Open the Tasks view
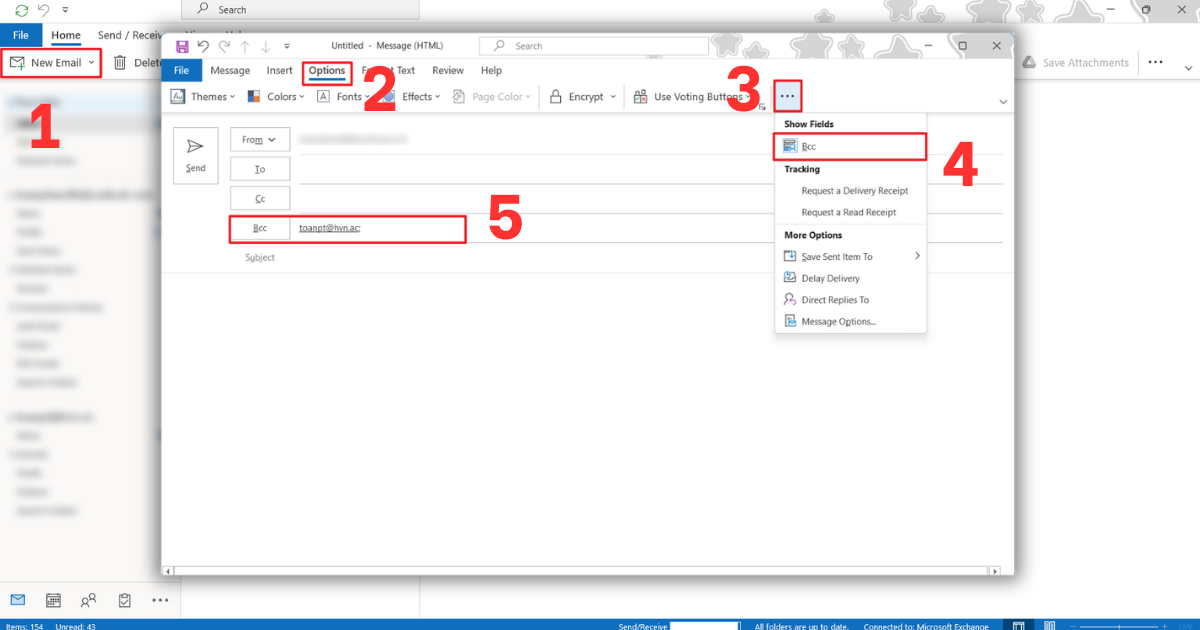Viewport: 1200px width, 630px height. point(124,600)
